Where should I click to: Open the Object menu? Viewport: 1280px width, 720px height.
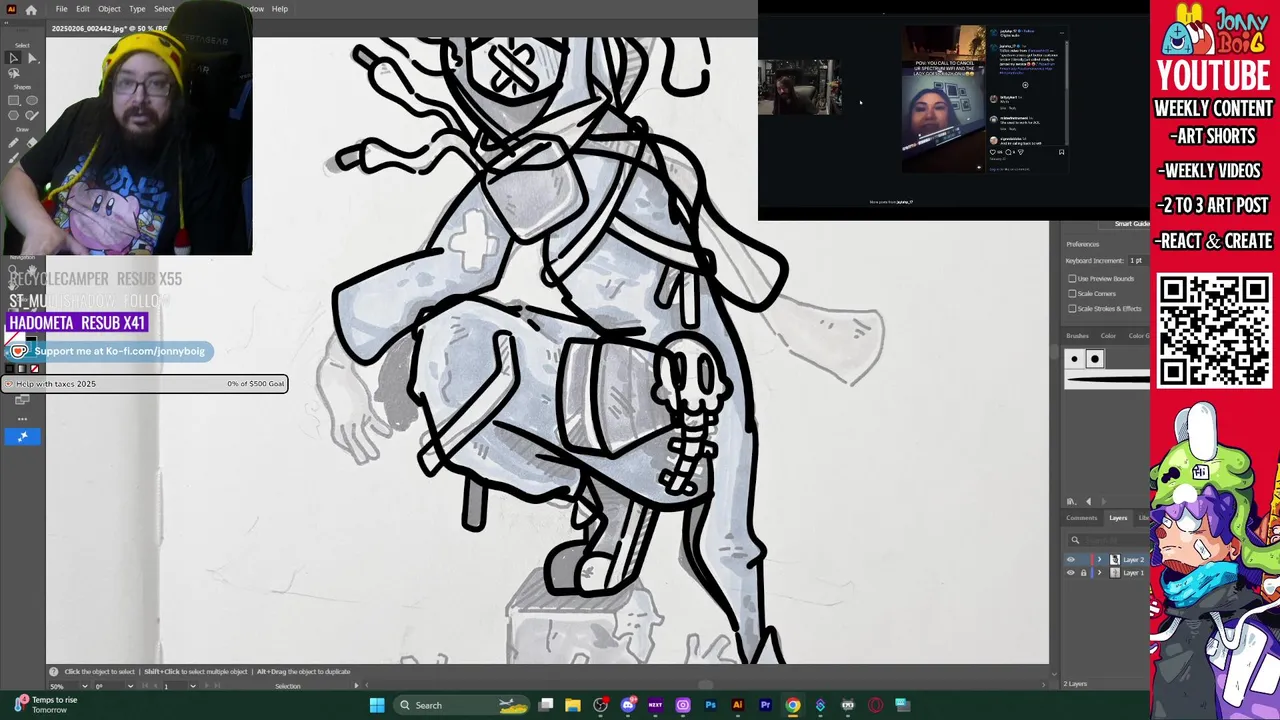click(x=109, y=9)
